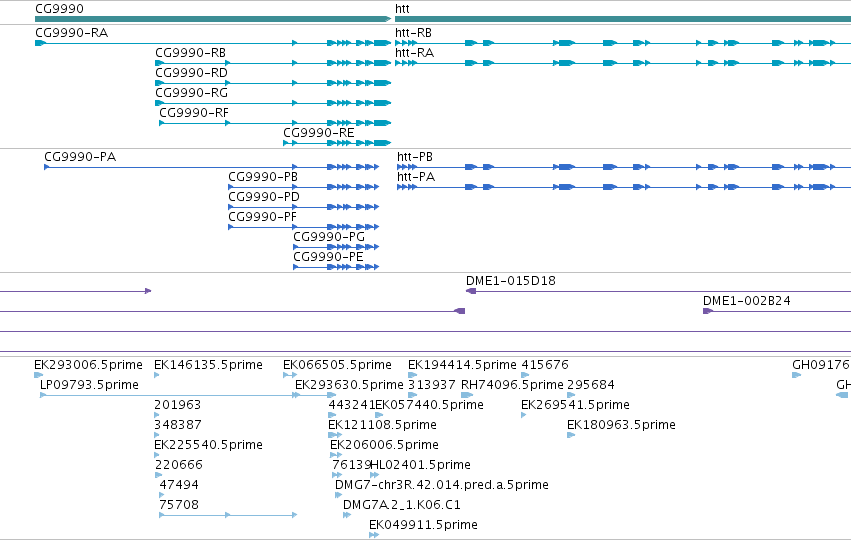This screenshot has height=540, width=851.
Task: Click feature label 313937
Action: pos(432,385)
